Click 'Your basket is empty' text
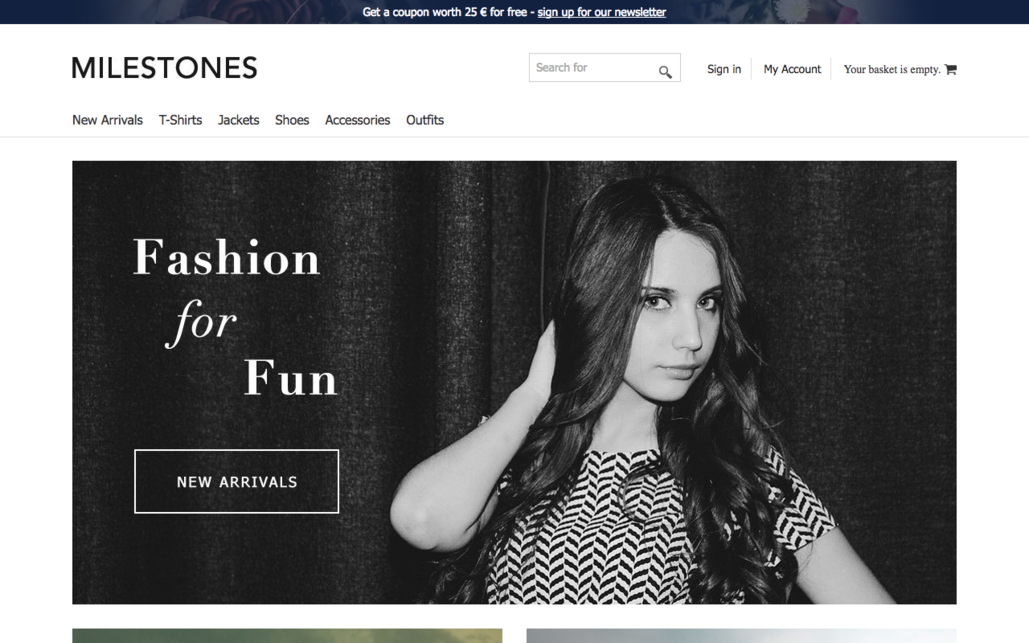Screen dimensions: 1029x643 [891, 69]
